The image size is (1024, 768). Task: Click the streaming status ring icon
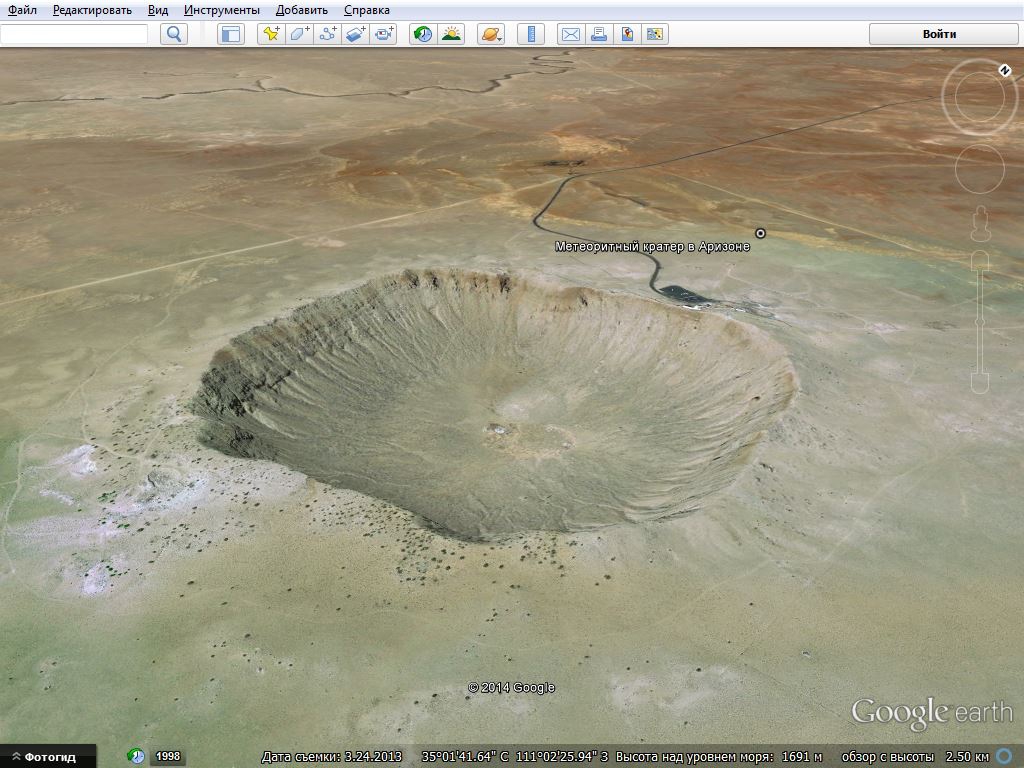click(1006, 756)
